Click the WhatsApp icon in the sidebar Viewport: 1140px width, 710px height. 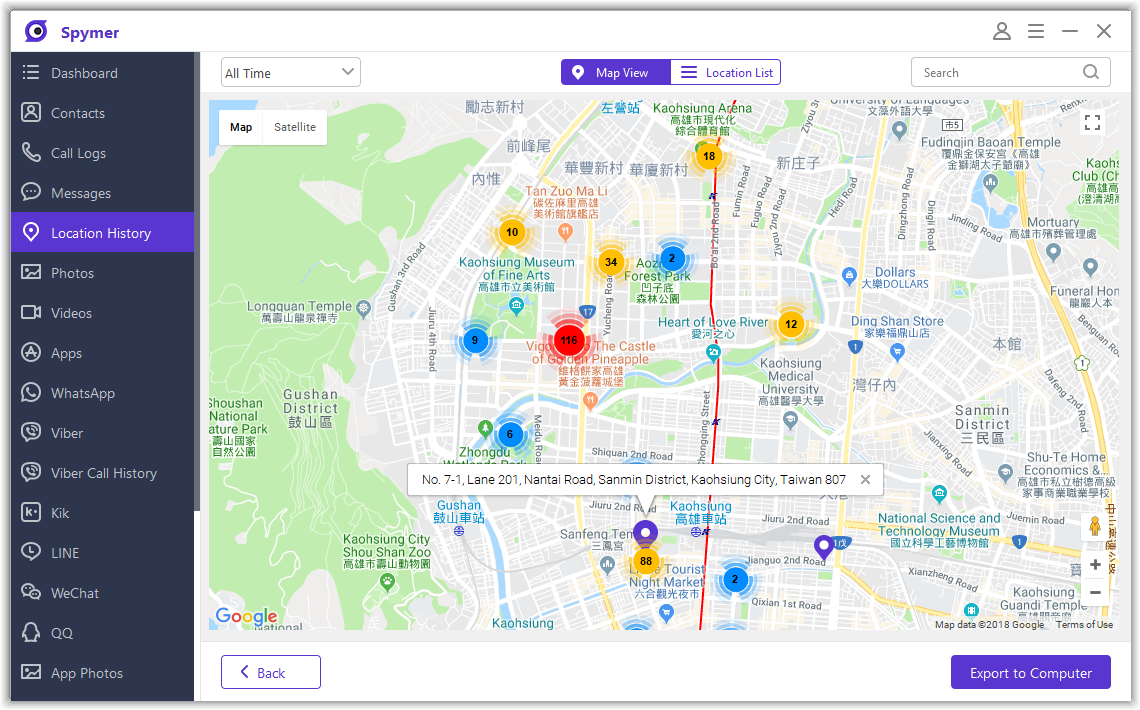point(31,392)
